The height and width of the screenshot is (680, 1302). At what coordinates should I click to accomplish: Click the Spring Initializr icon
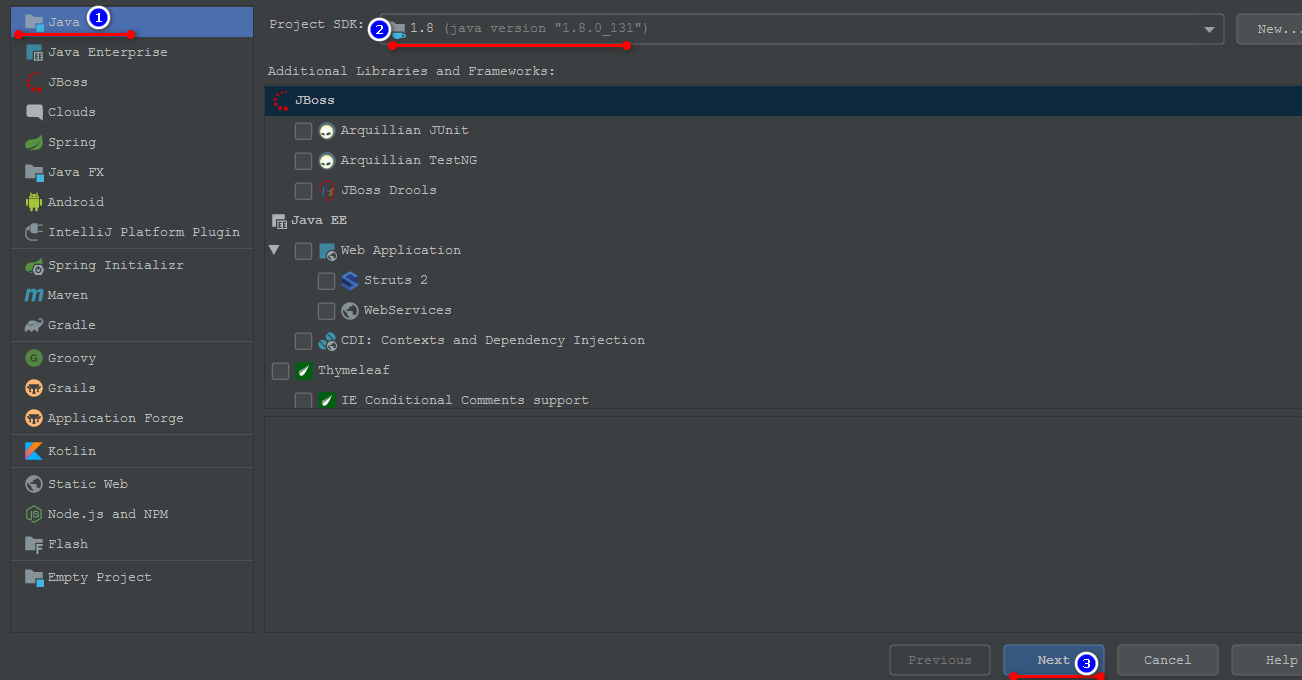[34, 265]
